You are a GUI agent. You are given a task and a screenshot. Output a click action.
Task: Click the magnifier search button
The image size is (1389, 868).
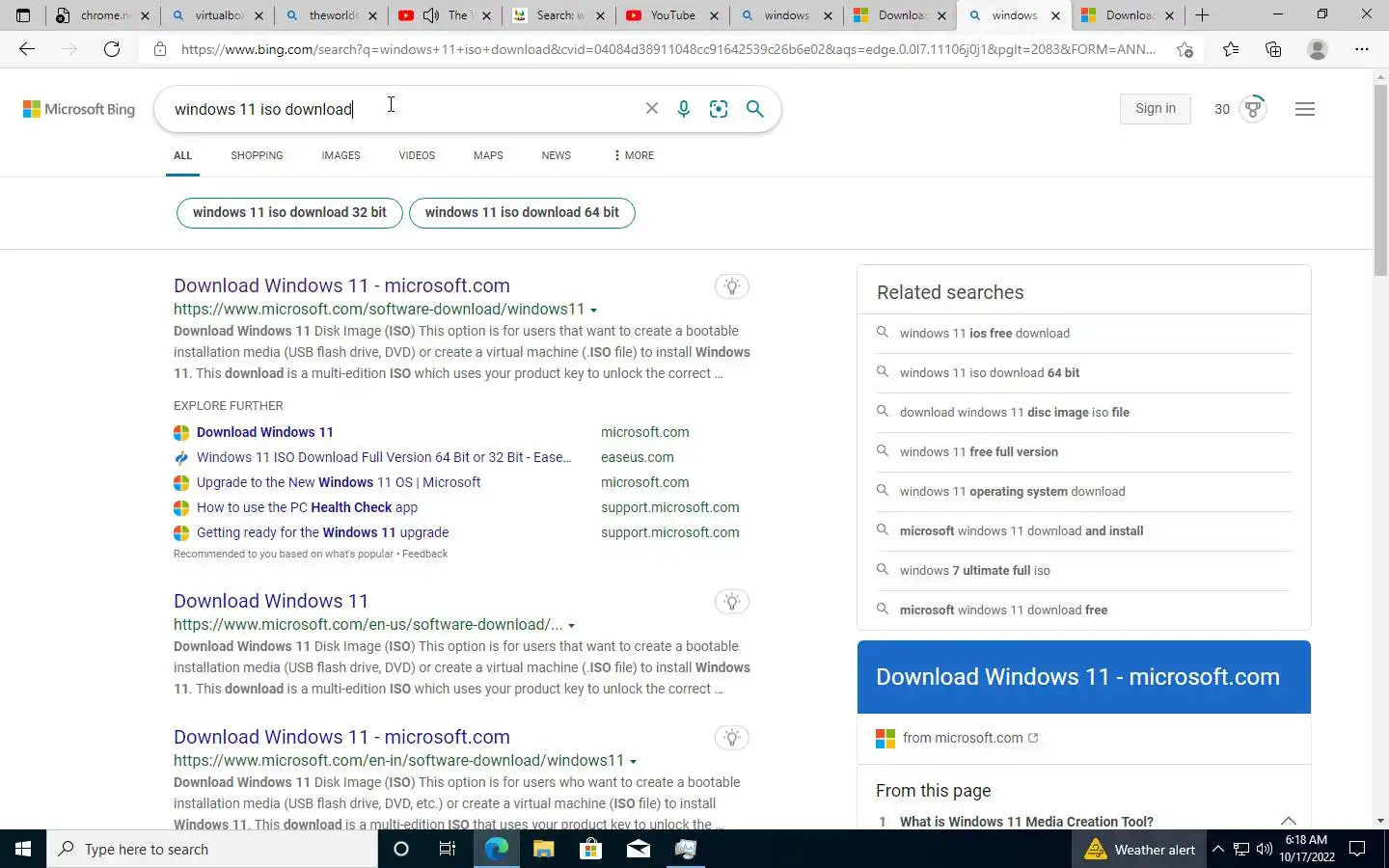[755, 109]
